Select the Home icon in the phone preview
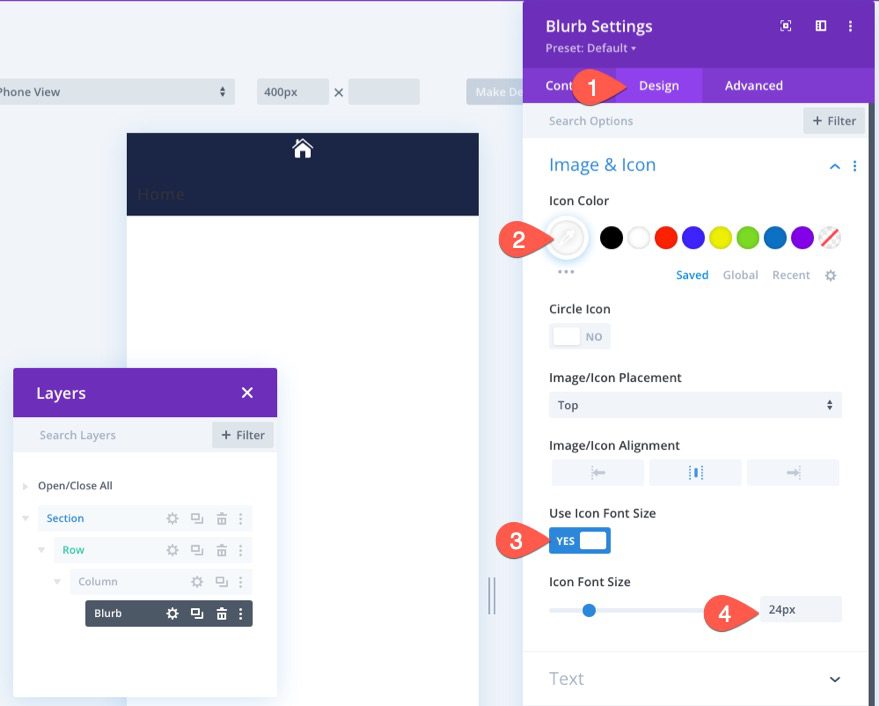The image size is (879, 706). click(302, 146)
